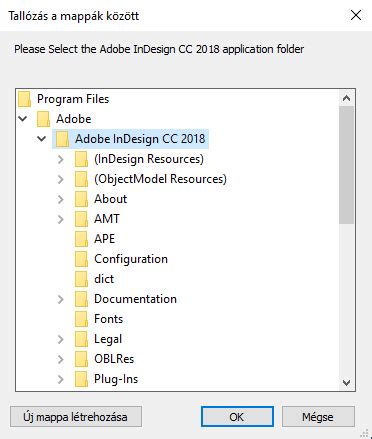Click the Fonts folder icon
This screenshot has width=372, height=439.
[x=81, y=319]
